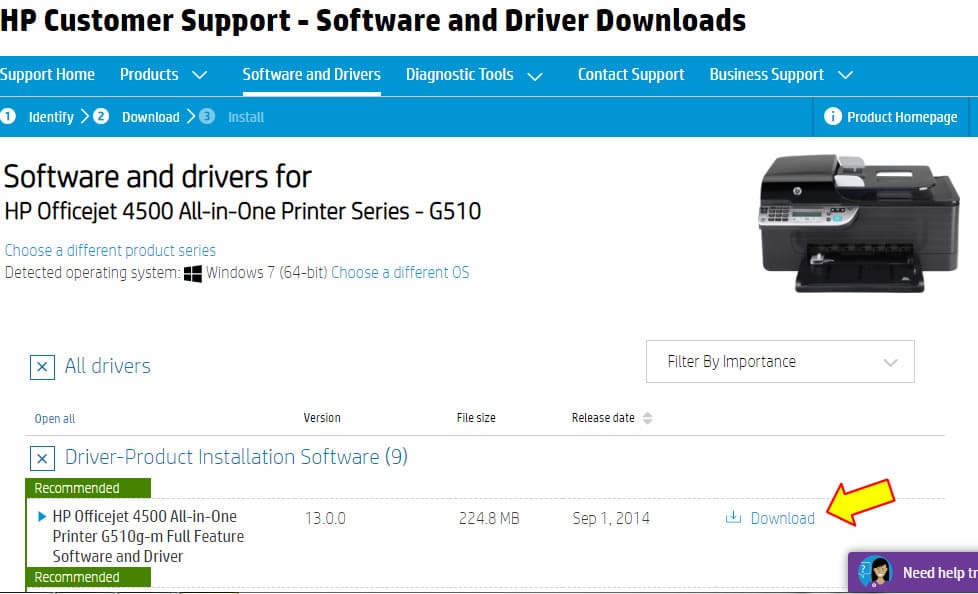Click Choose a different product series link
The image size is (978, 594).
click(110, 250)
